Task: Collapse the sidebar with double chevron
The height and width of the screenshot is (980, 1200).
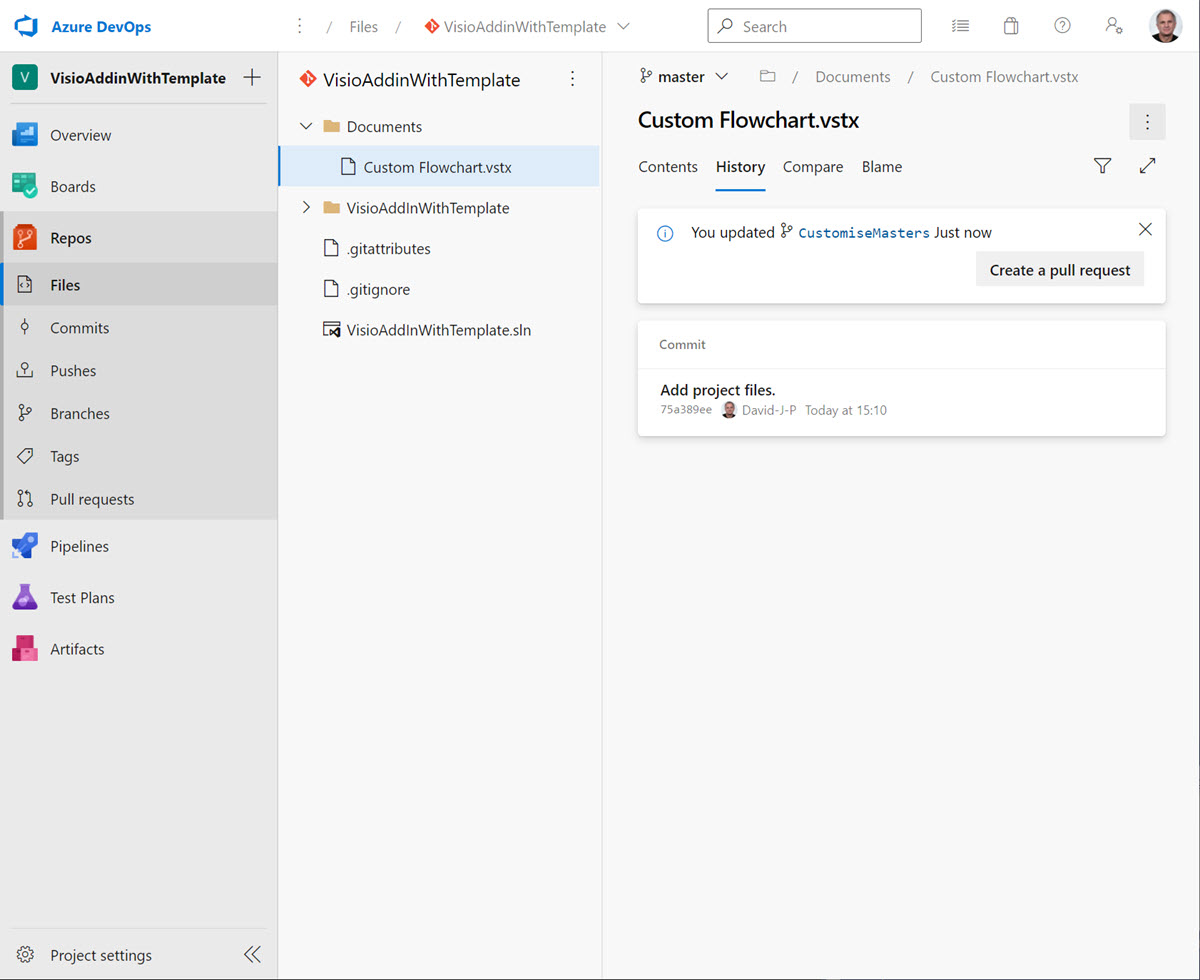Action: 252,954
